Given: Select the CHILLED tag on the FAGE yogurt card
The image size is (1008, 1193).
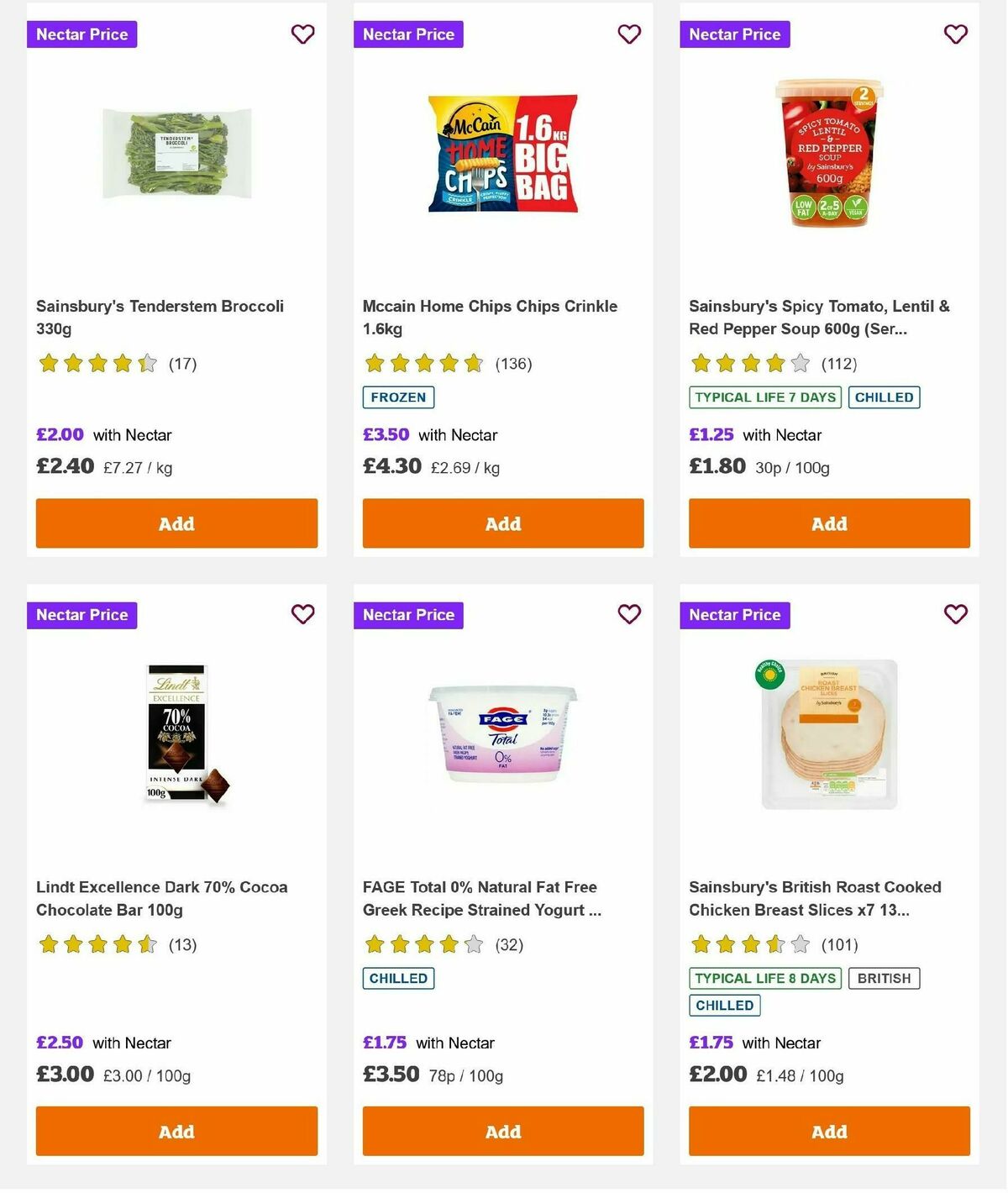Looking at the screenshot, I should coord(397,978).
